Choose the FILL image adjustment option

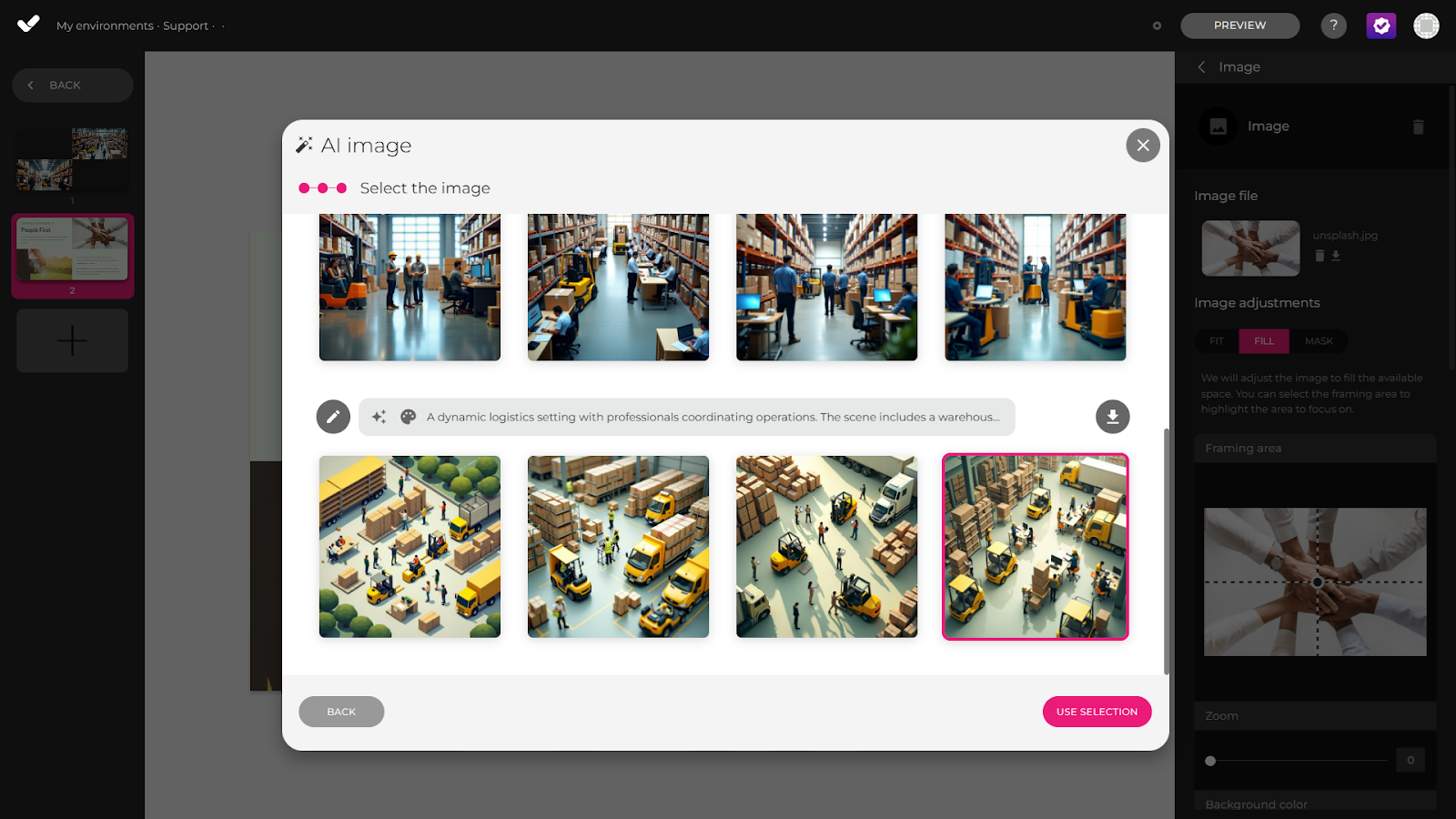1264,341
